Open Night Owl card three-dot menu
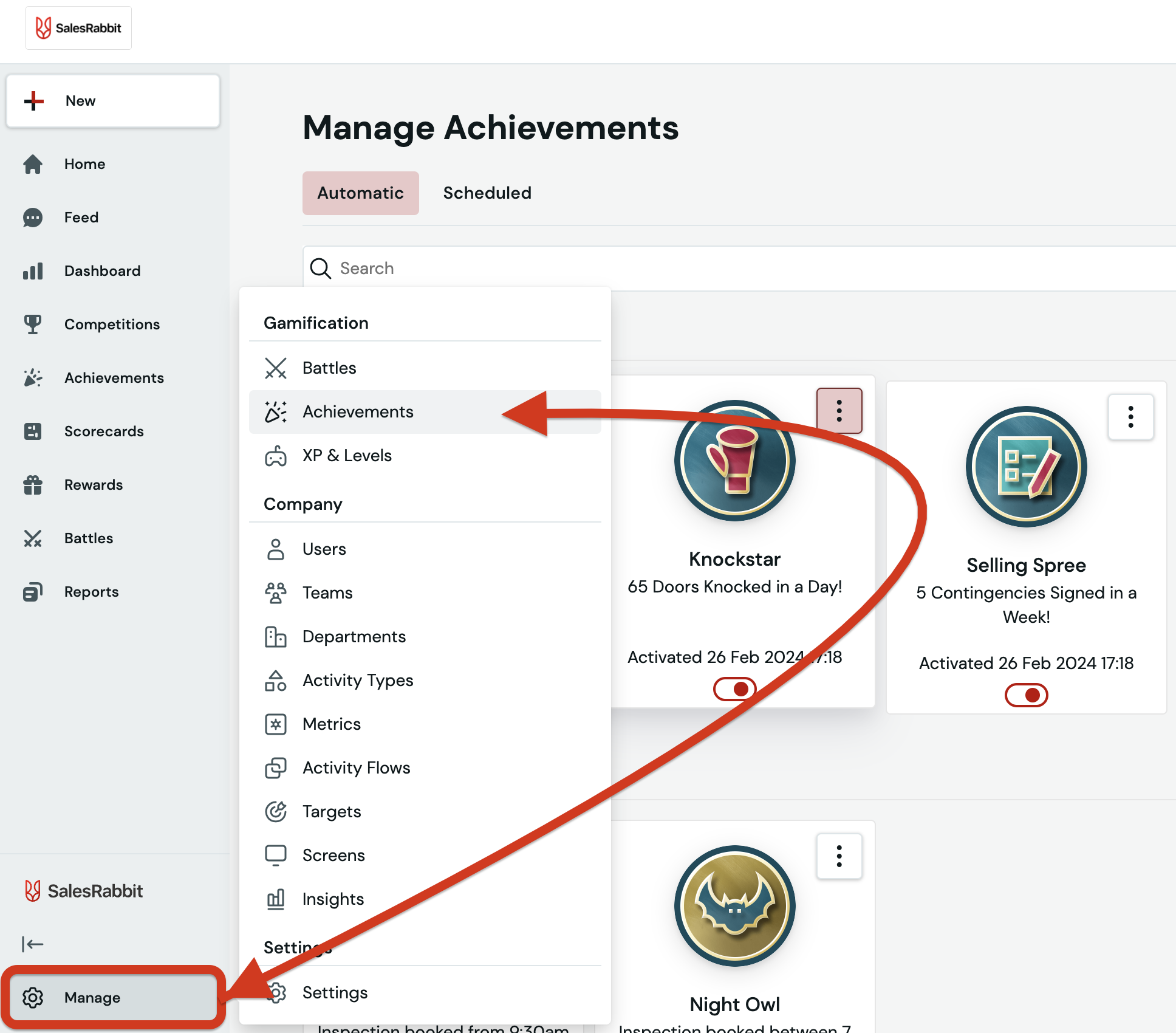The width and height of the screenshot is (1176, 1033). click(839, 856)
